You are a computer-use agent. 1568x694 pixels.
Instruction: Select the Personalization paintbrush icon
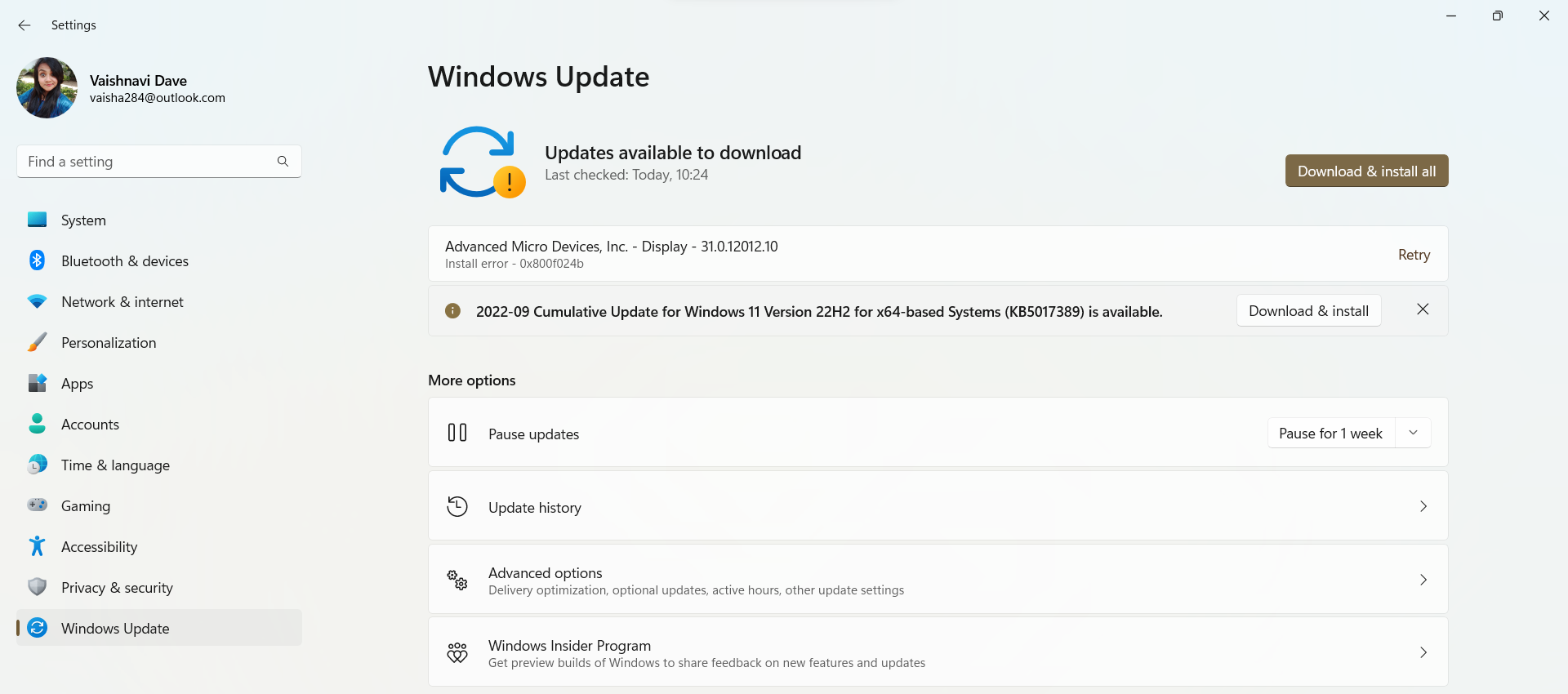(38, 342)
